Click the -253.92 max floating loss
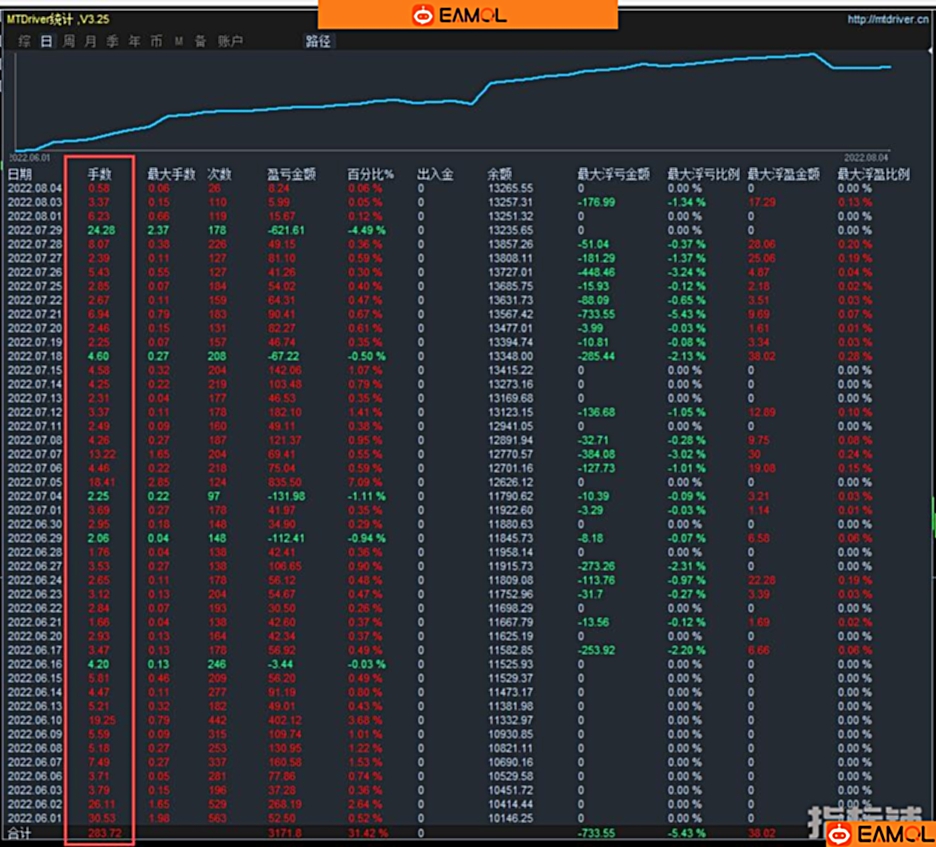 pyautogui.click(x=598, y=650)
